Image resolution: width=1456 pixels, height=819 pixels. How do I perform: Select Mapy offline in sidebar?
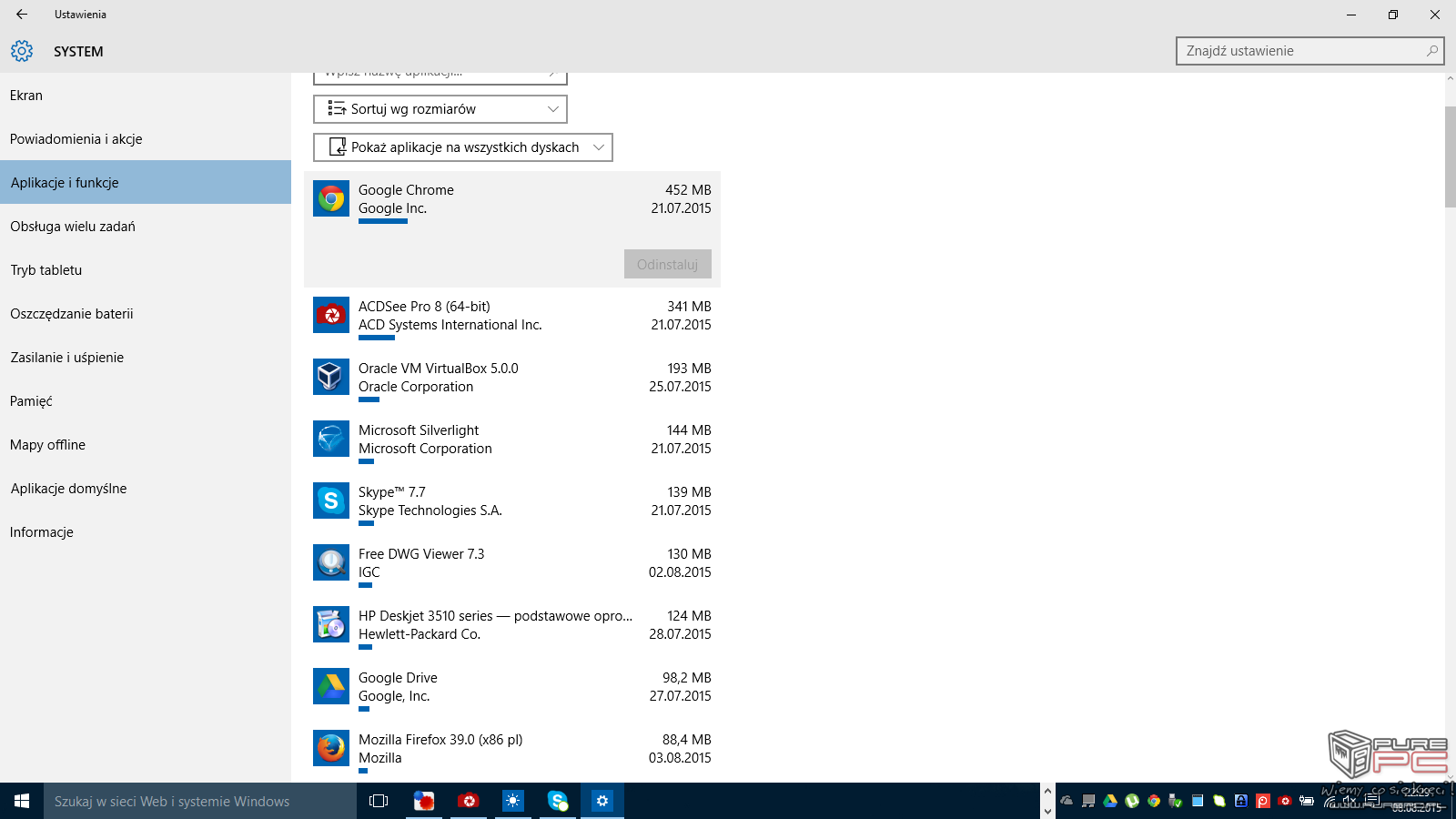pyautogui.click(x=146, y=444)
